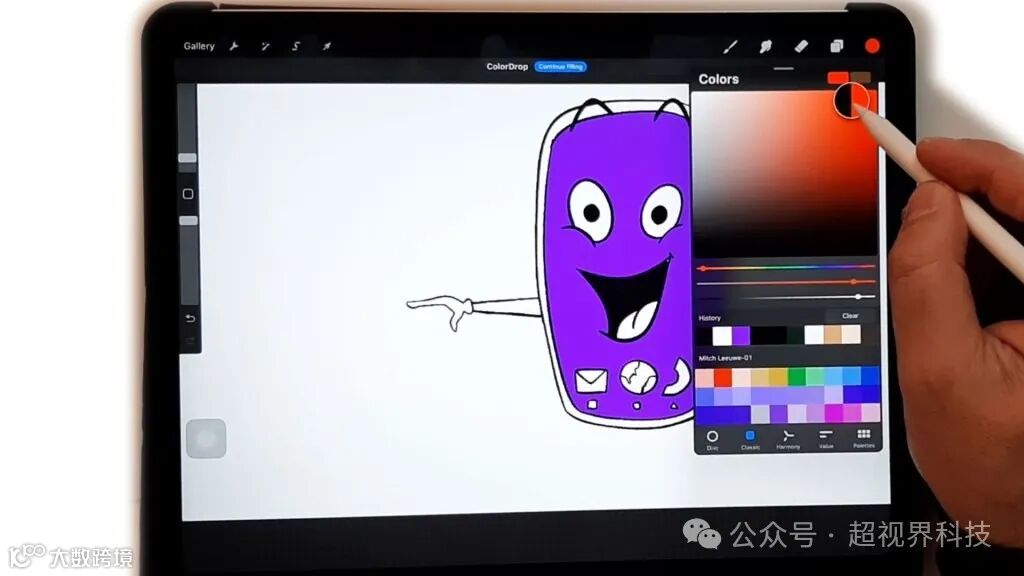The height and width of the screenshot is (576, 1024).
Task: Select the red primary color swatch in Colors header
Action: pos(837,78)
